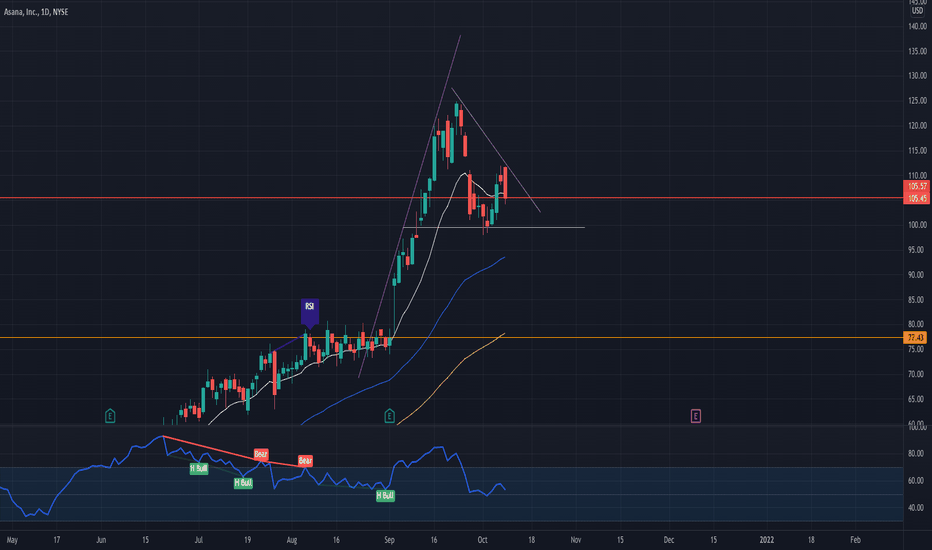Select the purple RSI callout label on chart

(310, 312)
